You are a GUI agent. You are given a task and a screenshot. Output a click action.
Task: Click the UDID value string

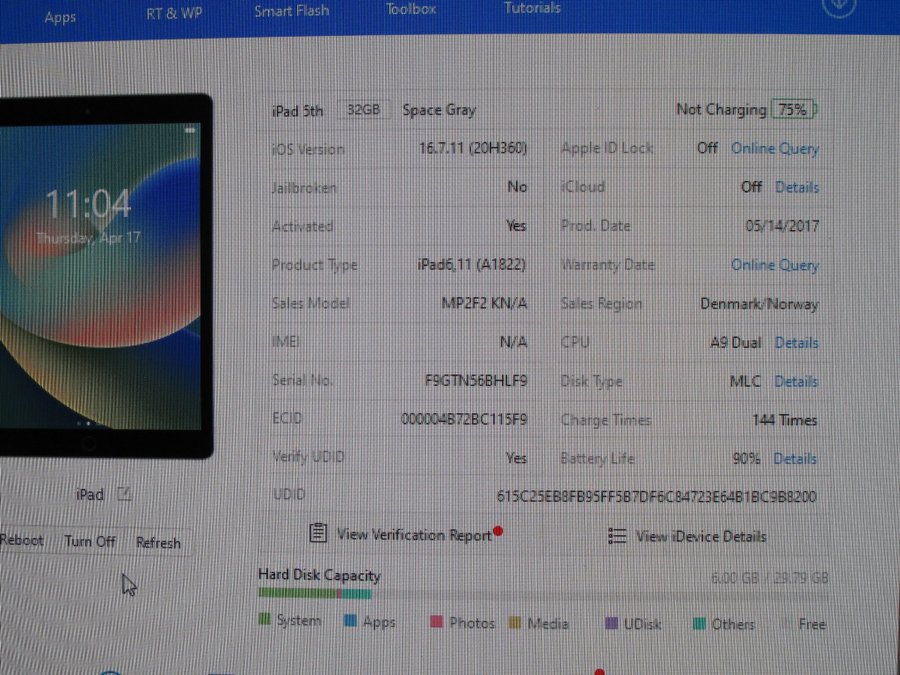656,496
